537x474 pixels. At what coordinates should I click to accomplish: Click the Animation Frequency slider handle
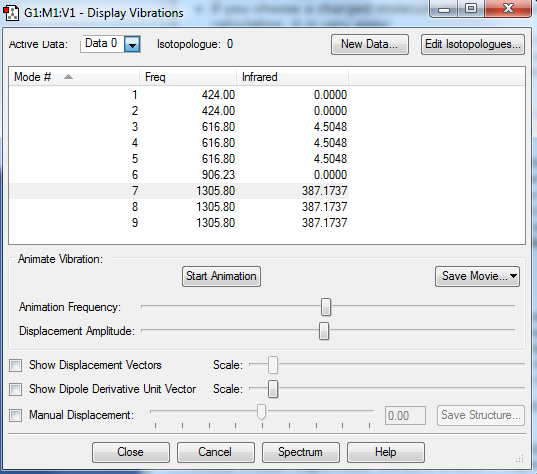326,307
